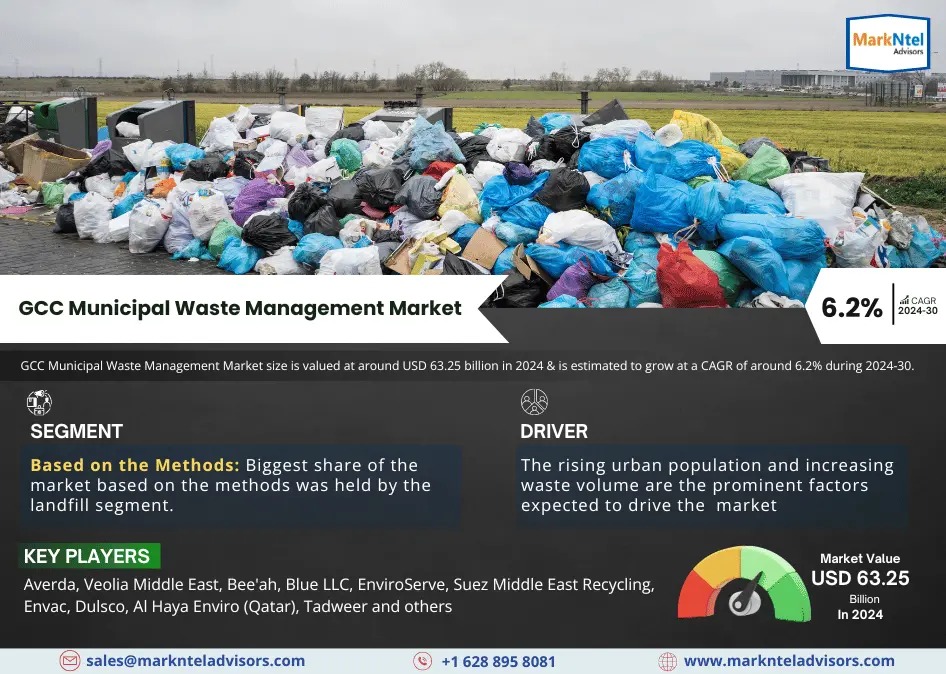The height and width of the screenshot is (674, 946).
Task: Click the CAGR bar chart icon
Action: click(x=904, y=299)
